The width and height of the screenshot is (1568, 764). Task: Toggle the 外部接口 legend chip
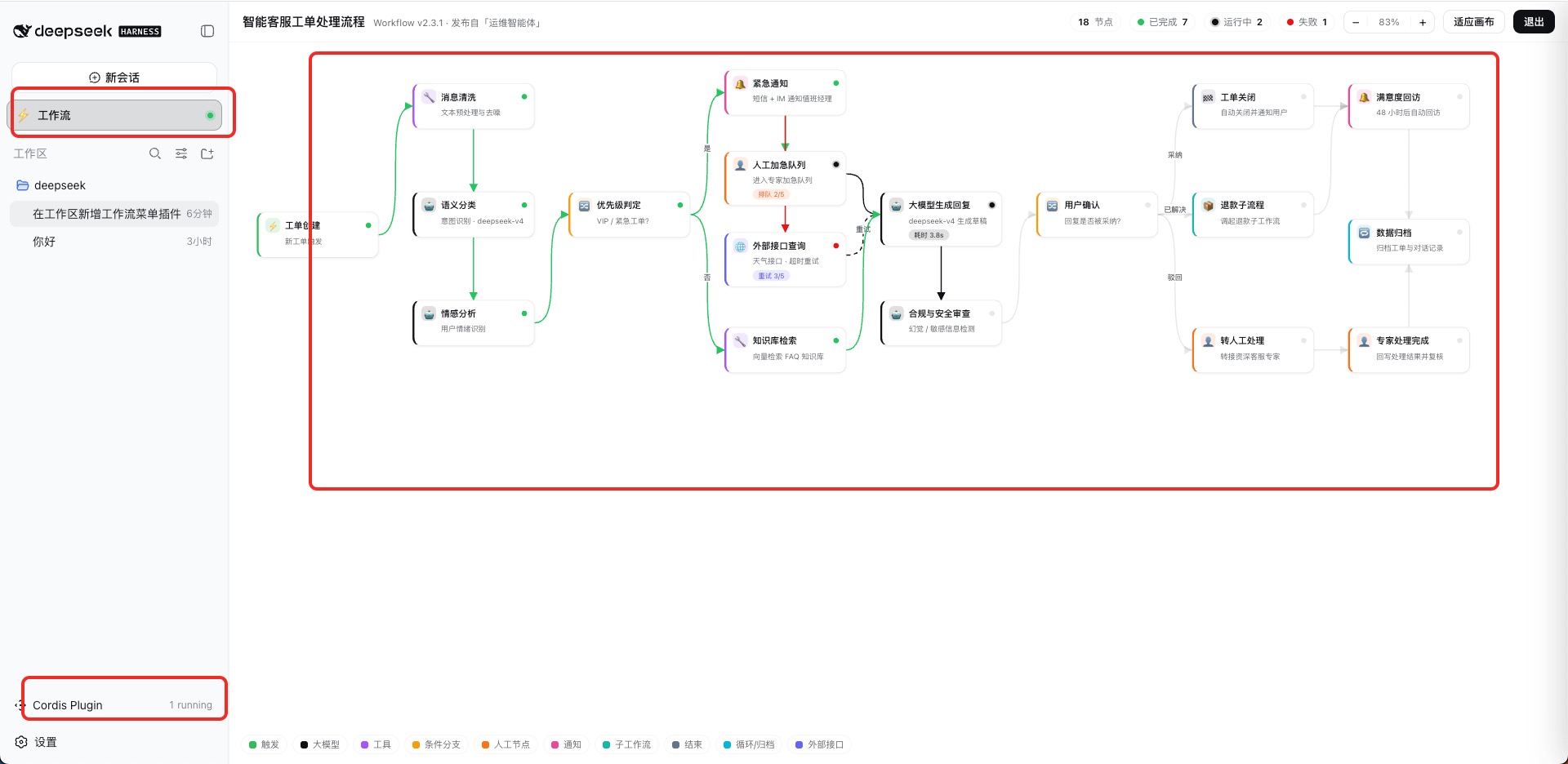point(820,744)
